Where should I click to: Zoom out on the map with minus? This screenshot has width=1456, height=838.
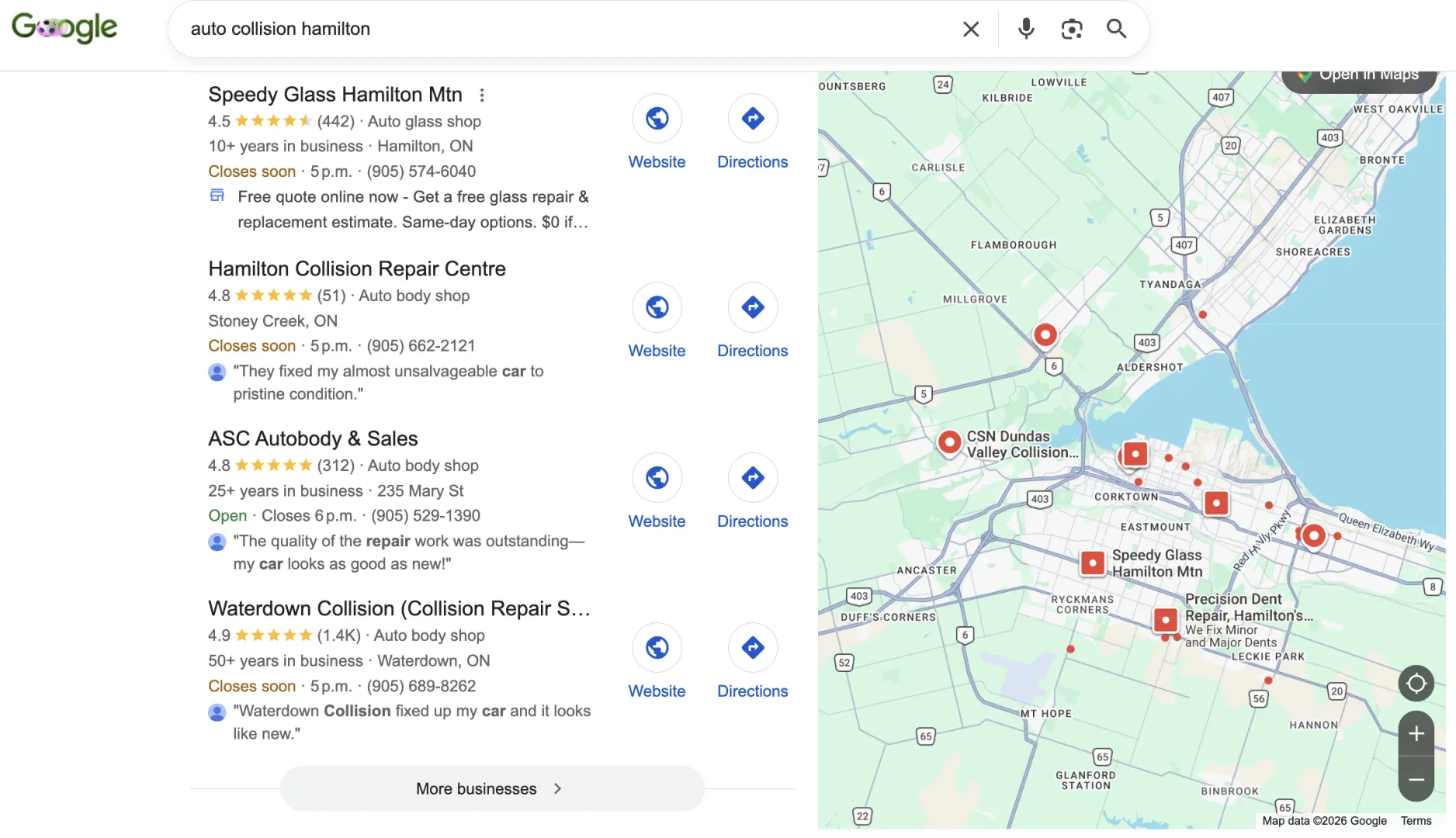[1416, 779]
